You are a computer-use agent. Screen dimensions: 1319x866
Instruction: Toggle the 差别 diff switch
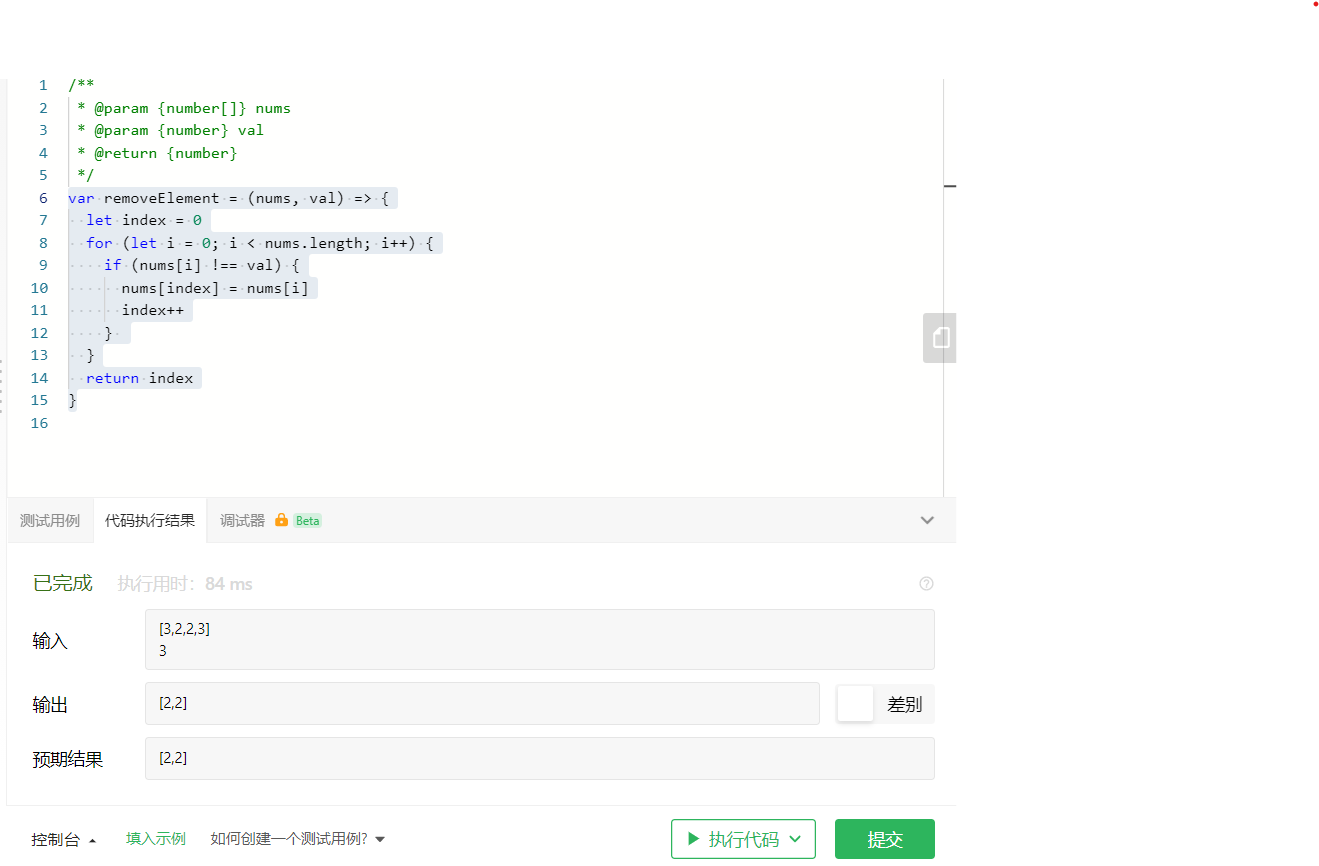(x=856, y=704)
